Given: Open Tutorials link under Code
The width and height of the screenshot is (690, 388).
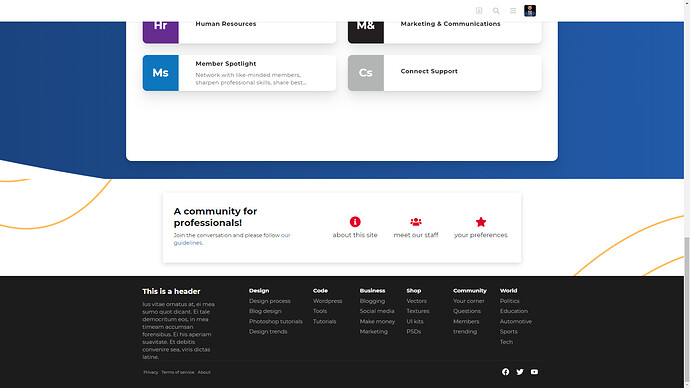Looking at the screenshot, I should [324, 322].
